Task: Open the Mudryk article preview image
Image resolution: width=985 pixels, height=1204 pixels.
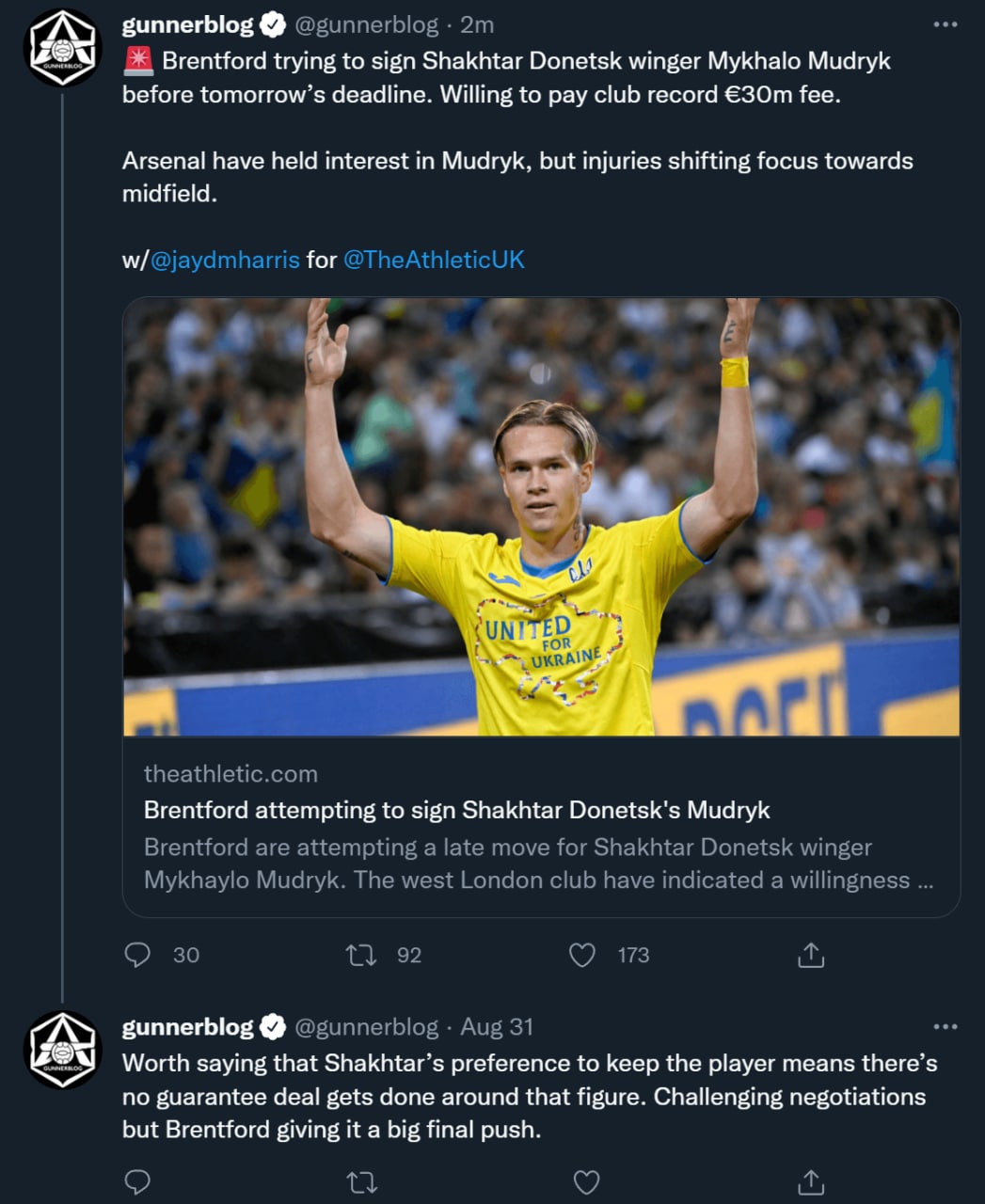Action: (x=541, y=516)
